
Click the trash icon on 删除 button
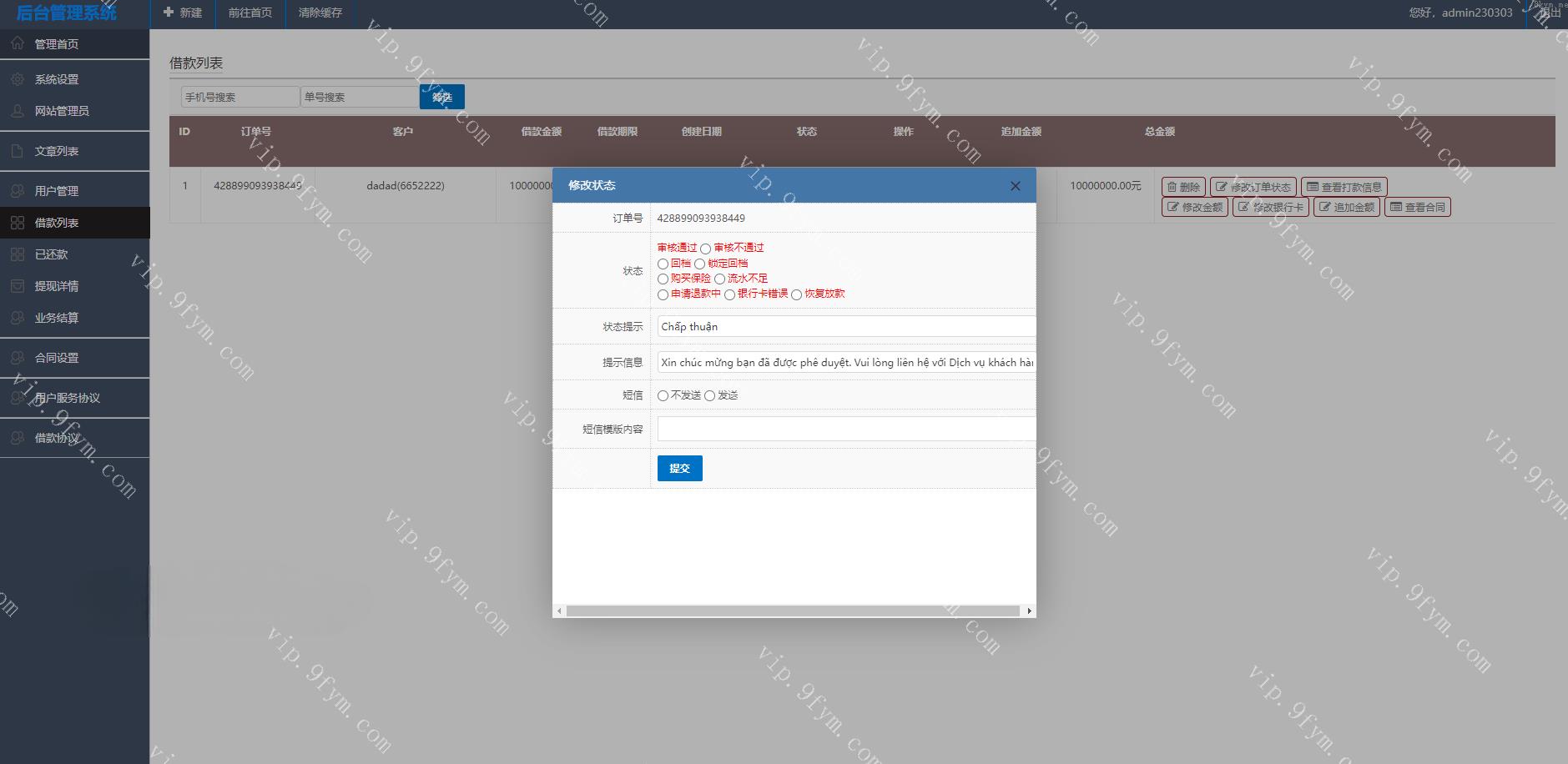click(x=1172, y=187)
